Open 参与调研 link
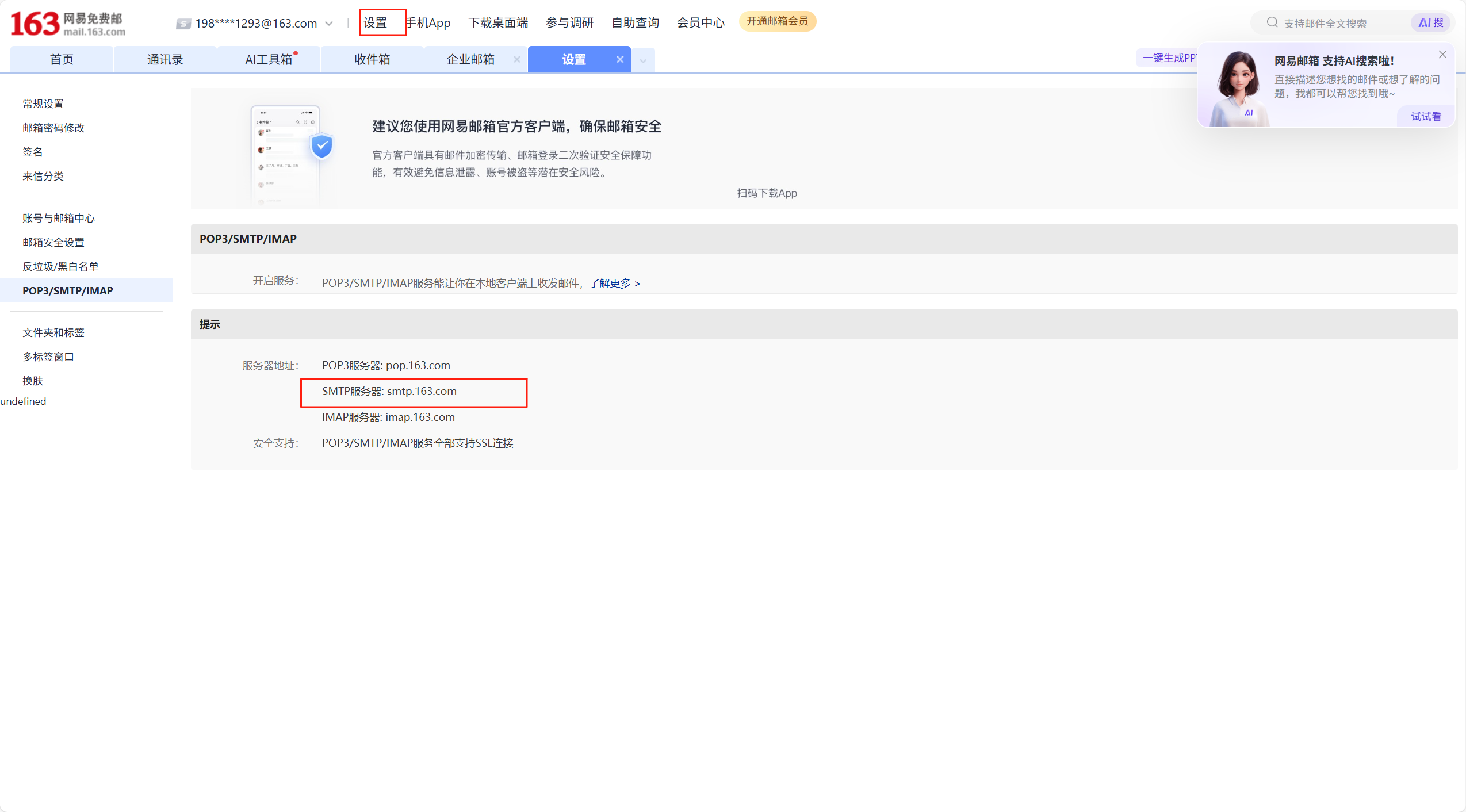Screen dimensions: 1466x812 pyautogui.click(x=569, y=22)
